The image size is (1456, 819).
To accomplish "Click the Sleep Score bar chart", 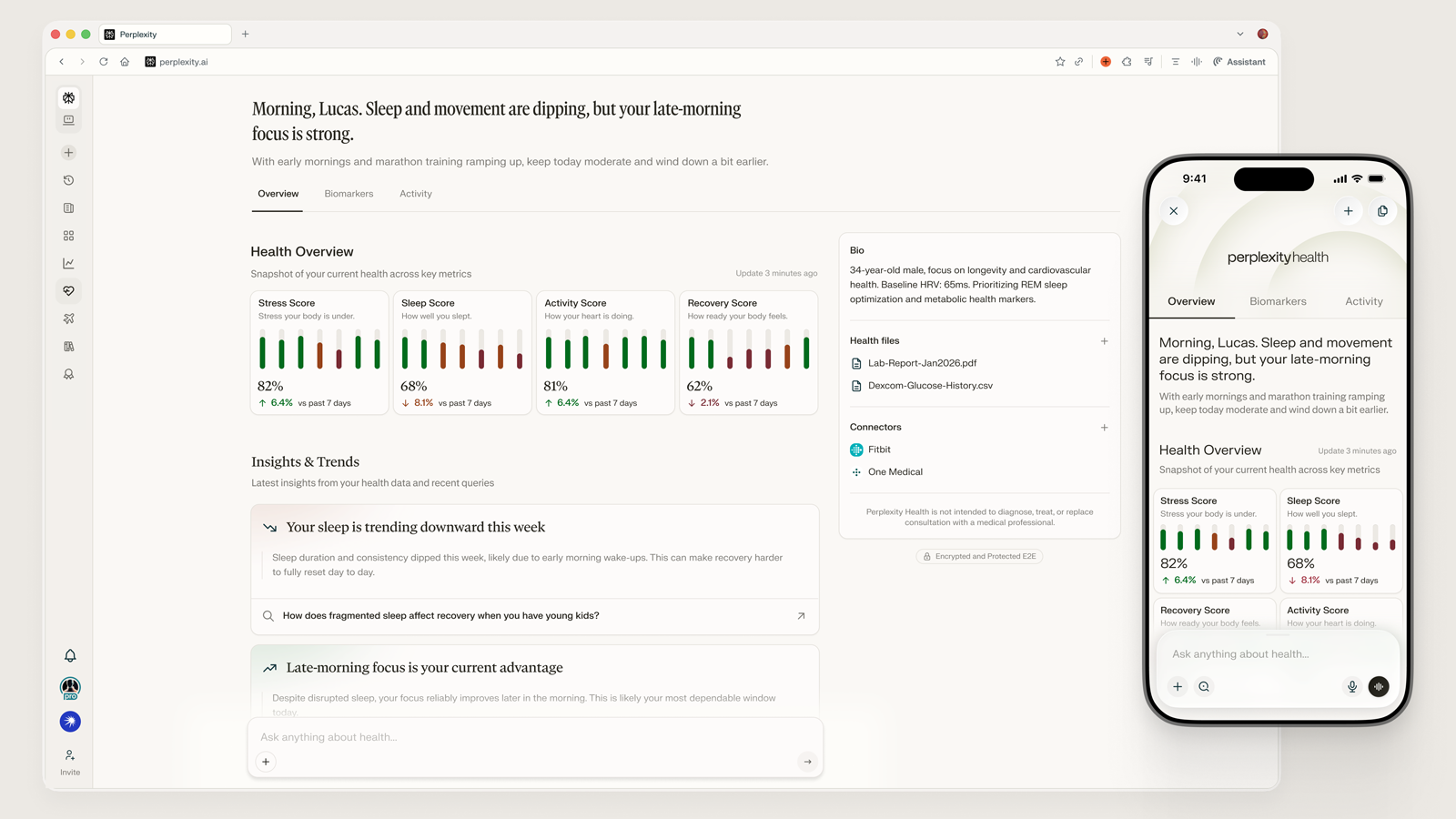I will coord(462,350).
